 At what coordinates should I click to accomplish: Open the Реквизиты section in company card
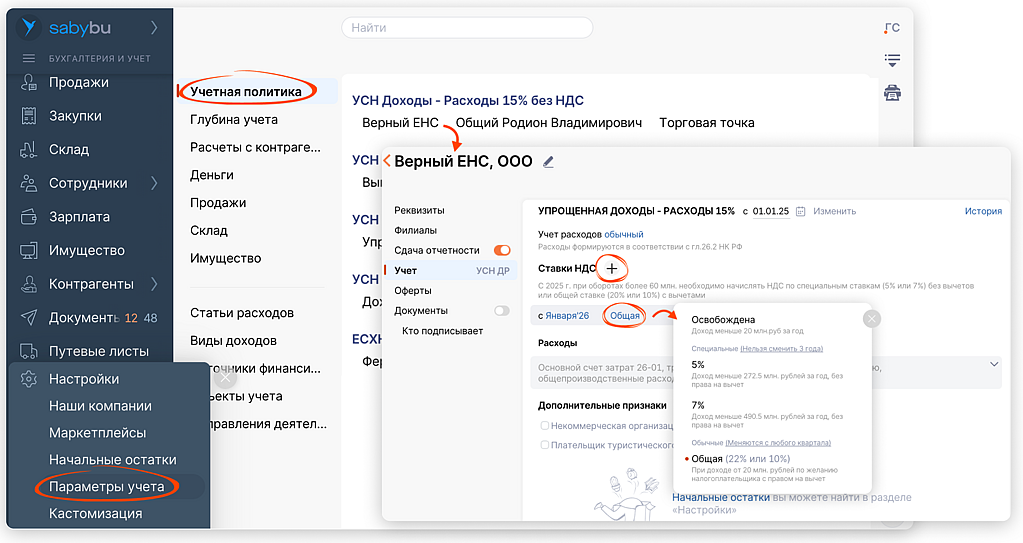click(419, 210)
